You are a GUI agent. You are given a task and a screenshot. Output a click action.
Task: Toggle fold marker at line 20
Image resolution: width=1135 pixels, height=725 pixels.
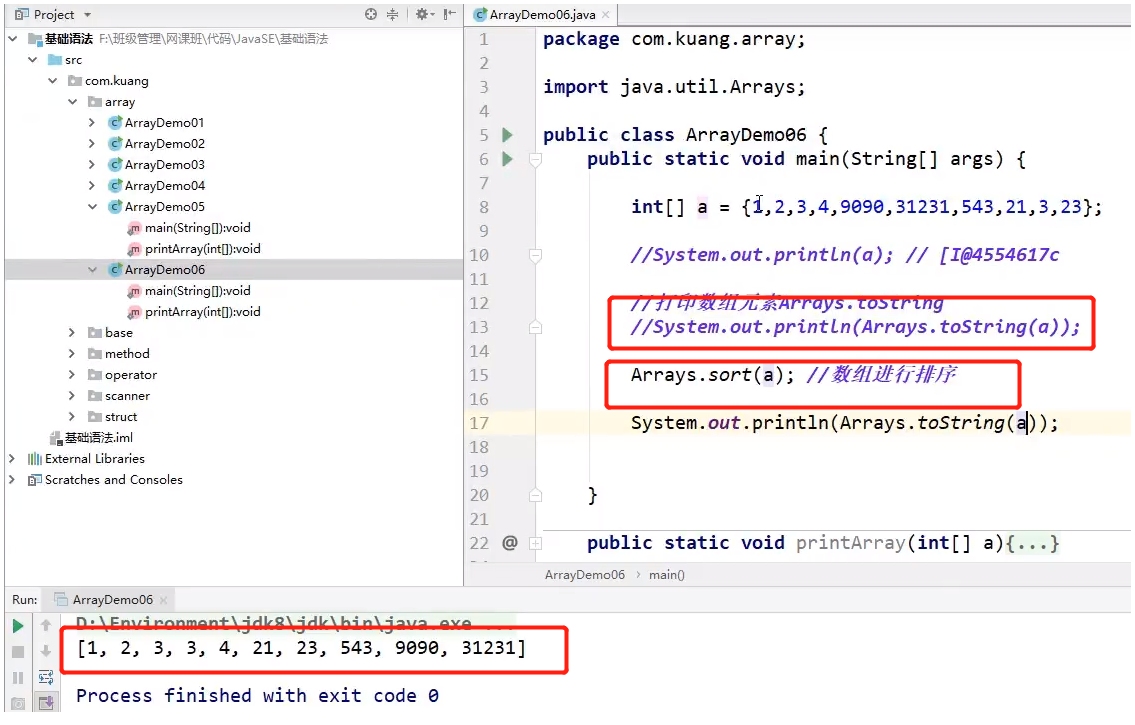536,496
